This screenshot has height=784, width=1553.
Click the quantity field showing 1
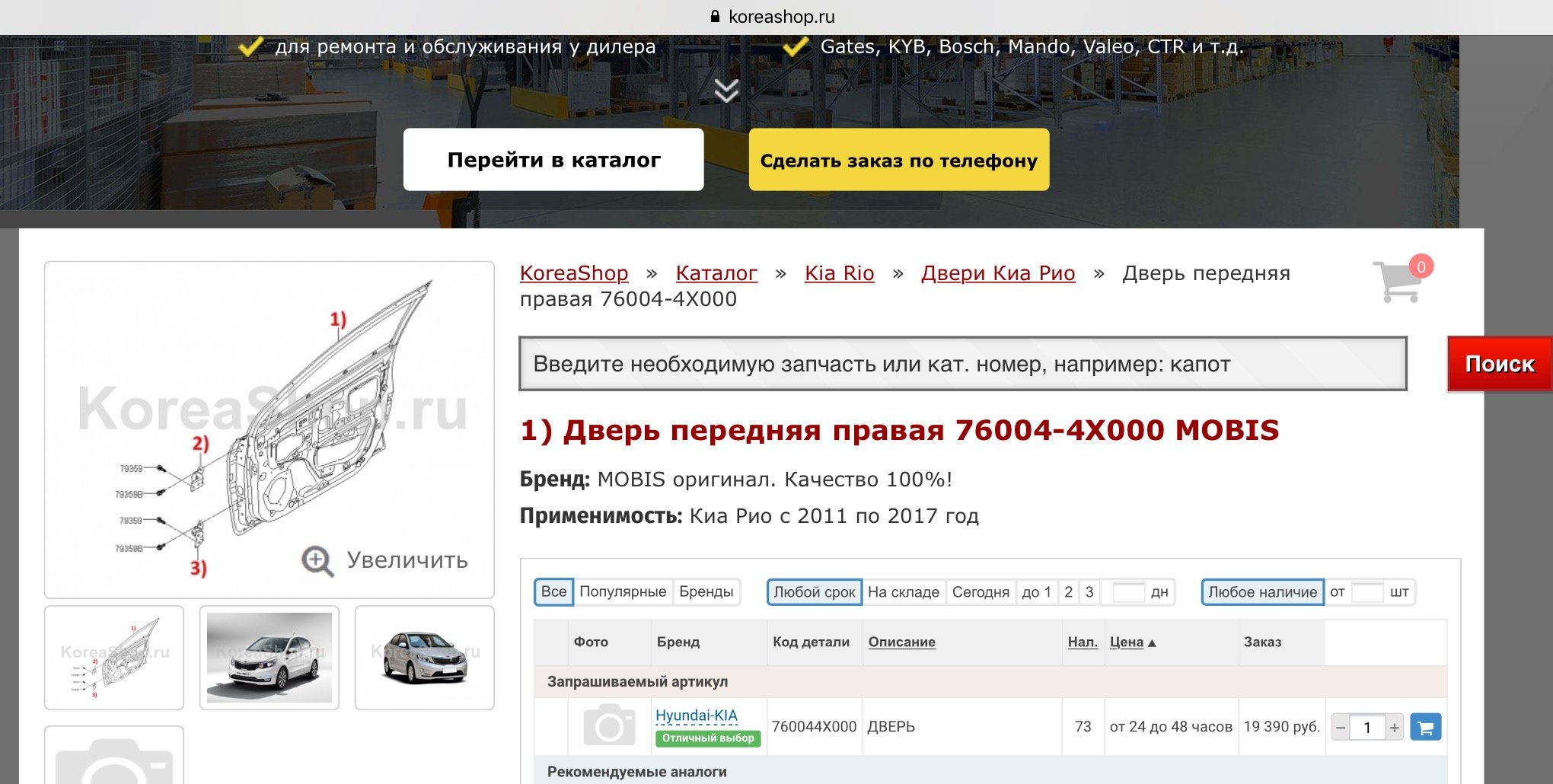pos(1367,728)
